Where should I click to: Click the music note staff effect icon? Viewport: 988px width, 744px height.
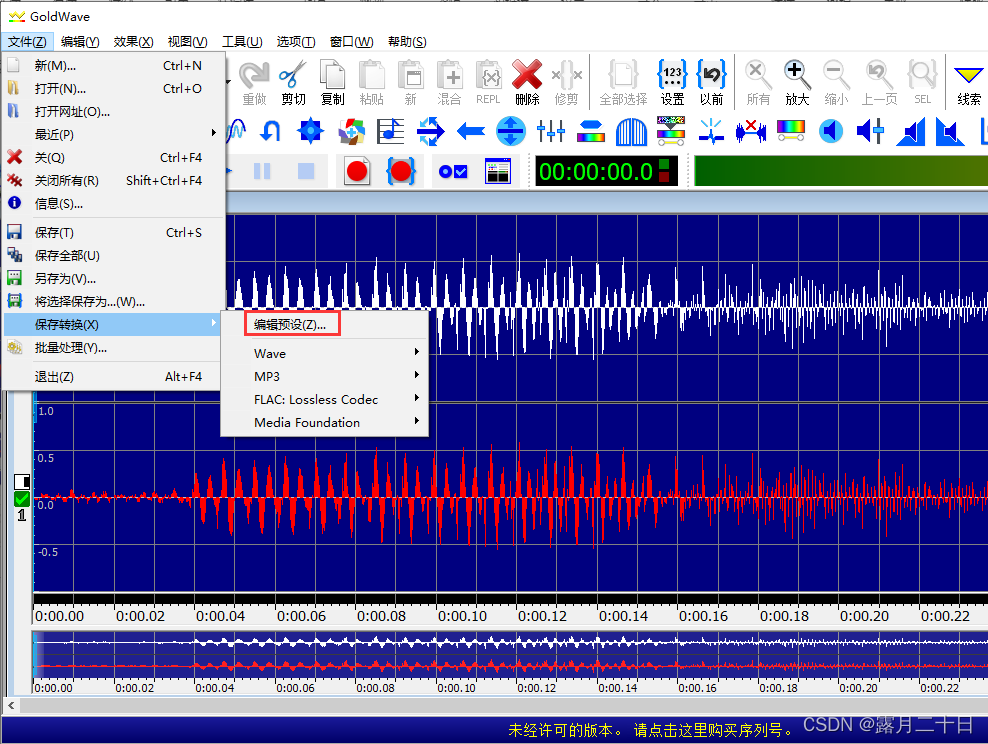pyautogui.click(x=391, y=132)
